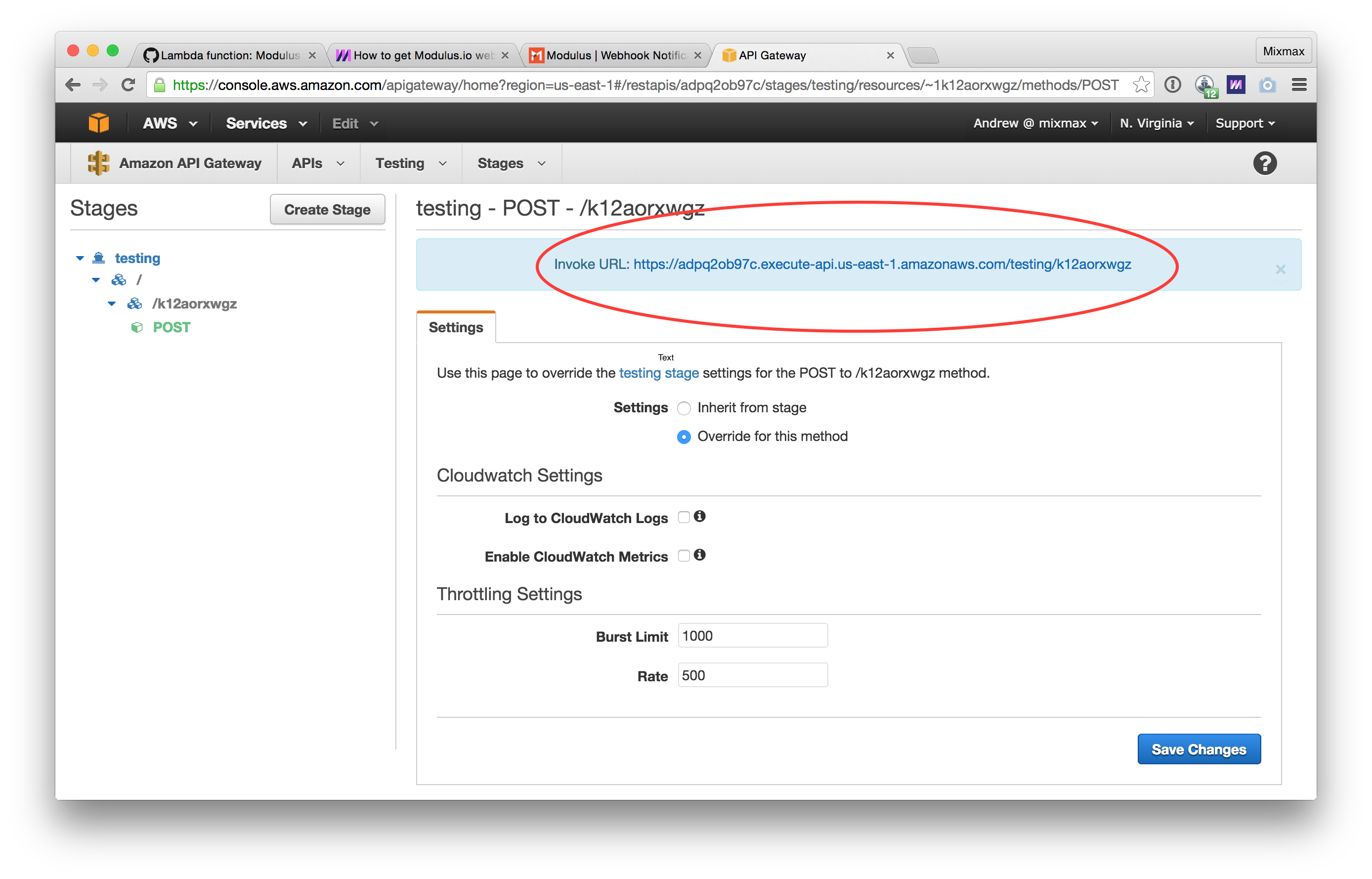This screenshot has height=879, width=1372.
Task: Select Inherit from stage radio button
Action: coord(683,407)
